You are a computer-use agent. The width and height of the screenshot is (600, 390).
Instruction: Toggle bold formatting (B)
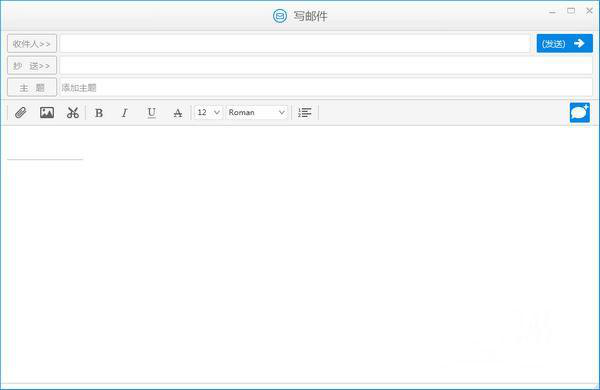pyautogui.click(x=99, y=113)
